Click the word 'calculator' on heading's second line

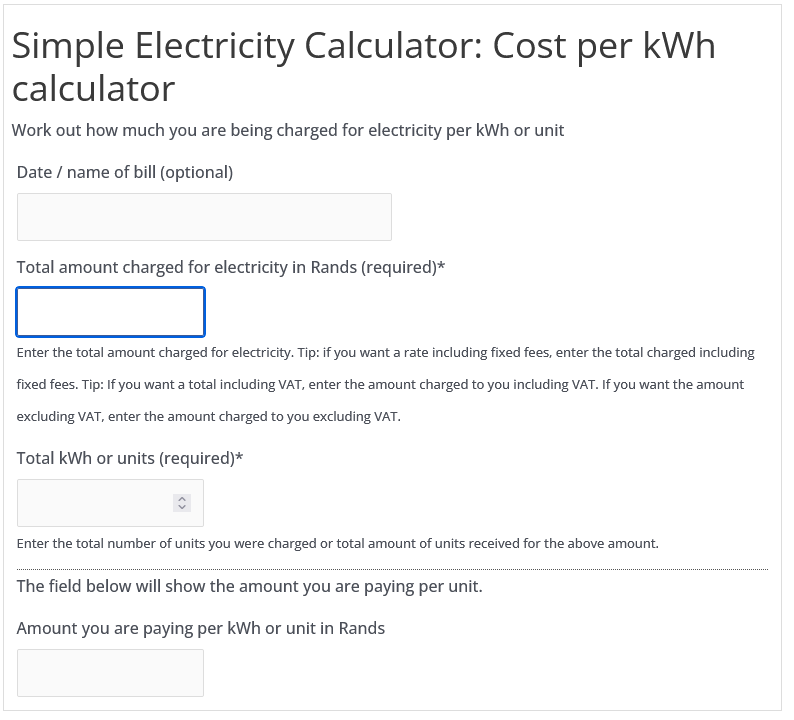pyautogui.click(x=93, y=90)
